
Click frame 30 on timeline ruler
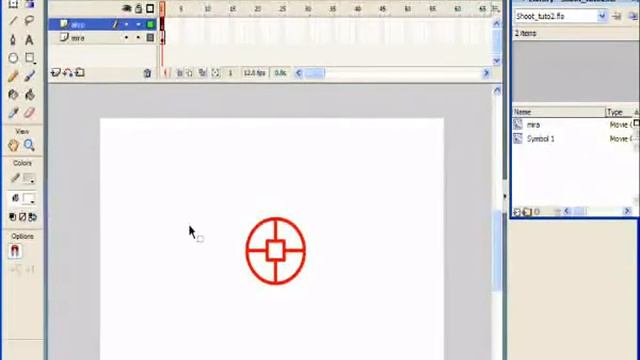pos(308,9)
